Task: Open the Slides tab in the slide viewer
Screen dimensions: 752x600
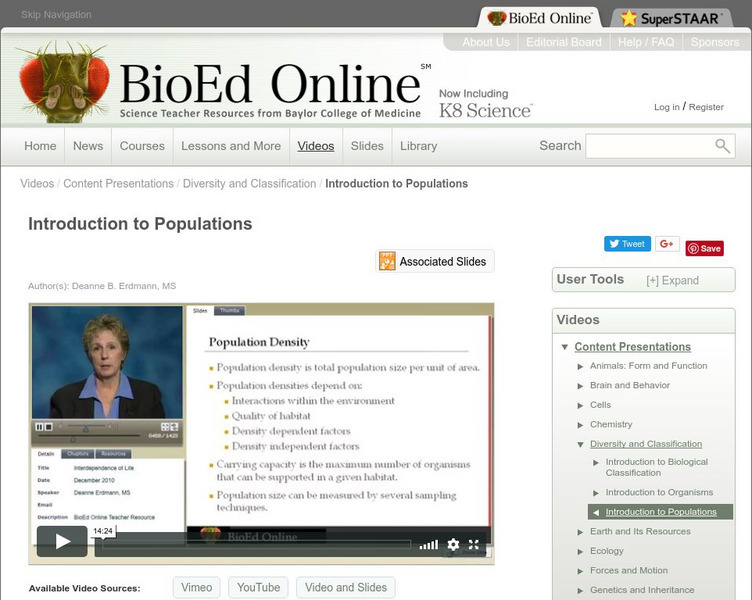Action: pyautogui.click(x=200, y=310)
